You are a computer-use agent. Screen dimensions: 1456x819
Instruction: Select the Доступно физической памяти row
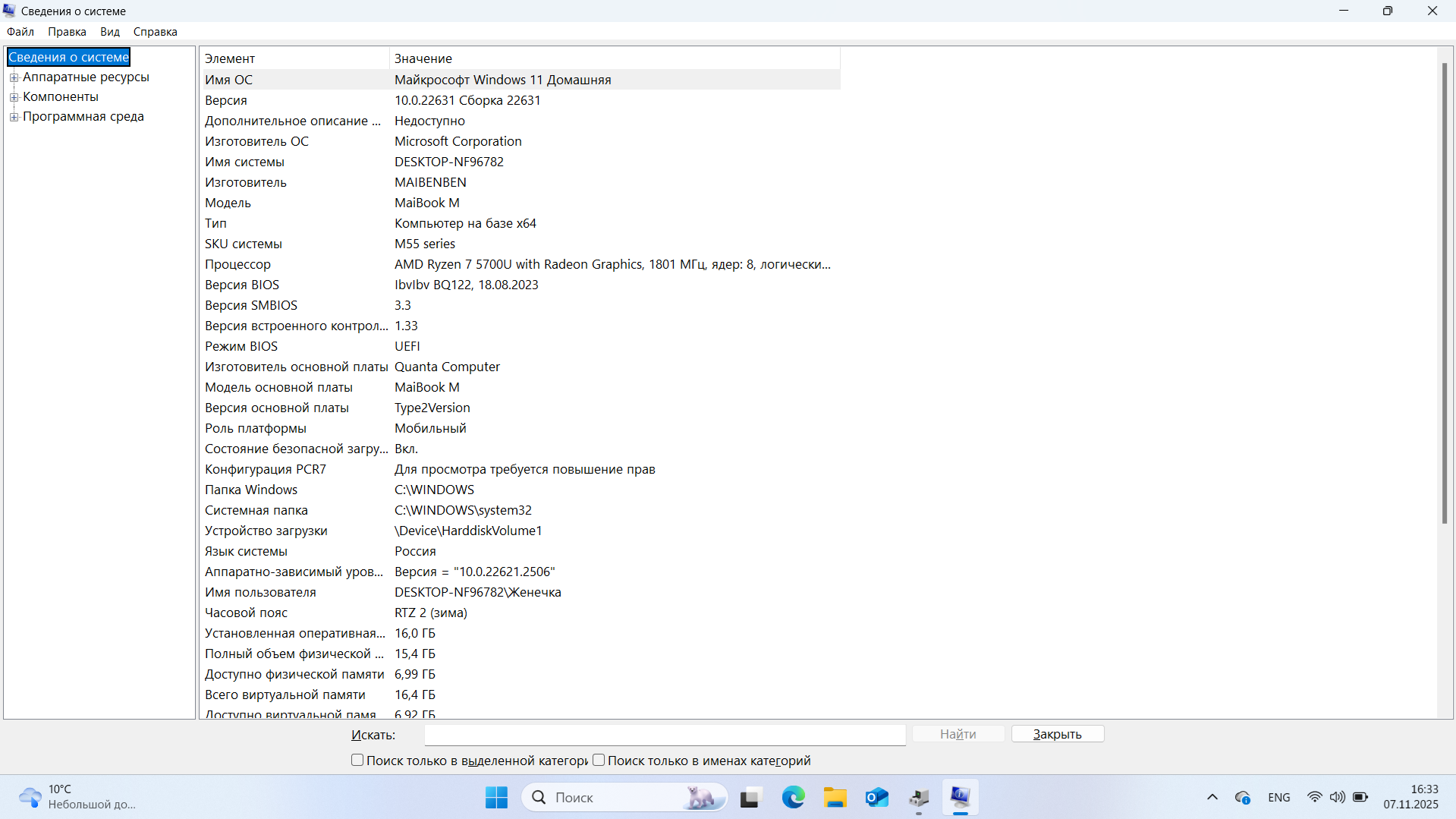point(521,674)
